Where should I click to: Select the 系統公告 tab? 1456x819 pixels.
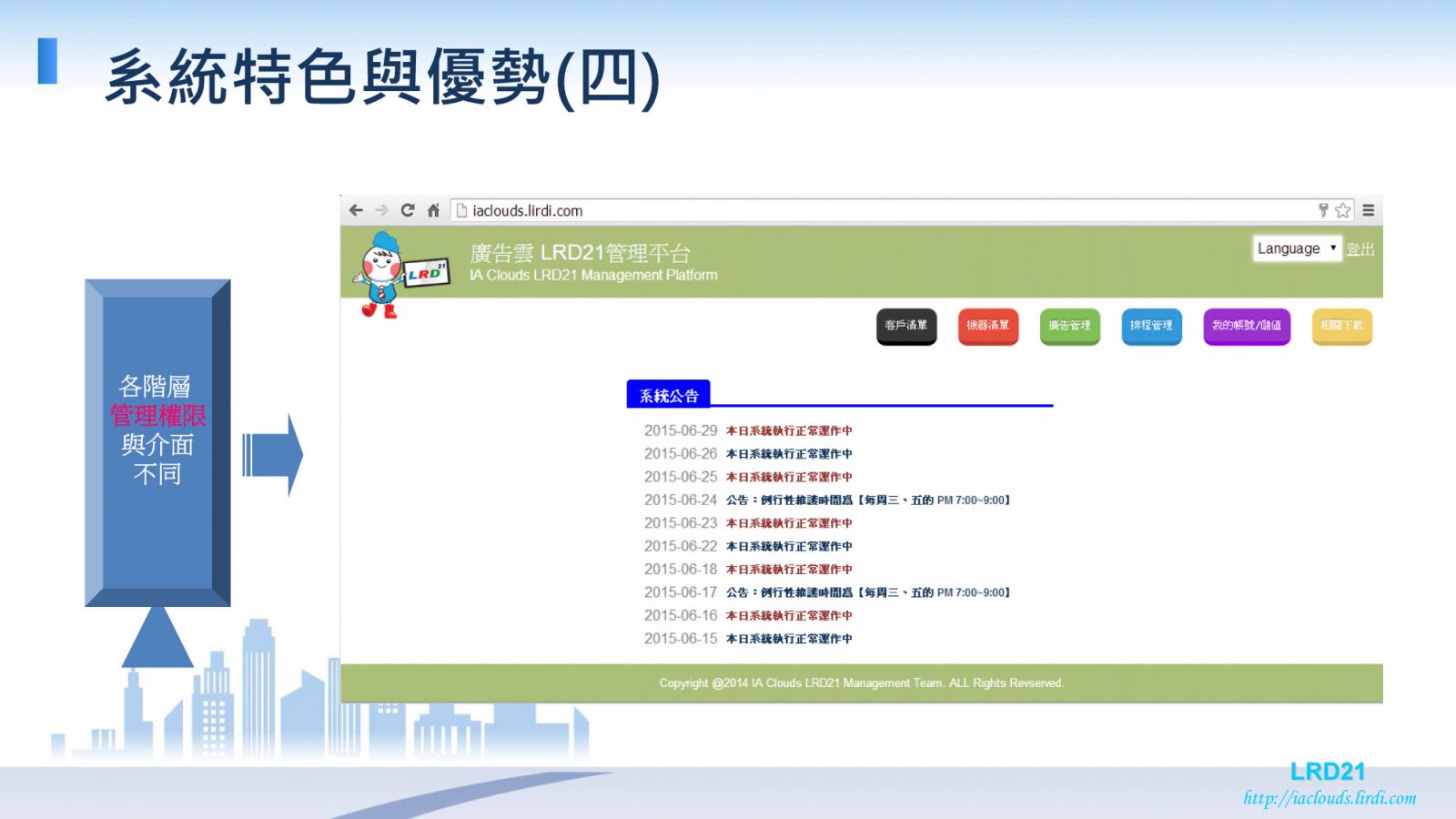coord(669,394)
